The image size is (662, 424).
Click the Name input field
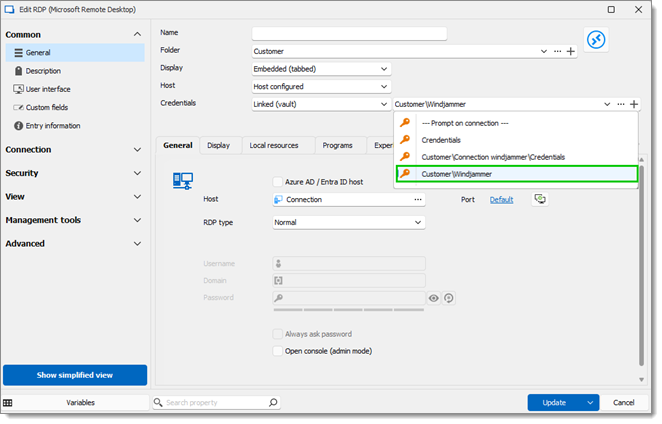[x=349, y=33]
